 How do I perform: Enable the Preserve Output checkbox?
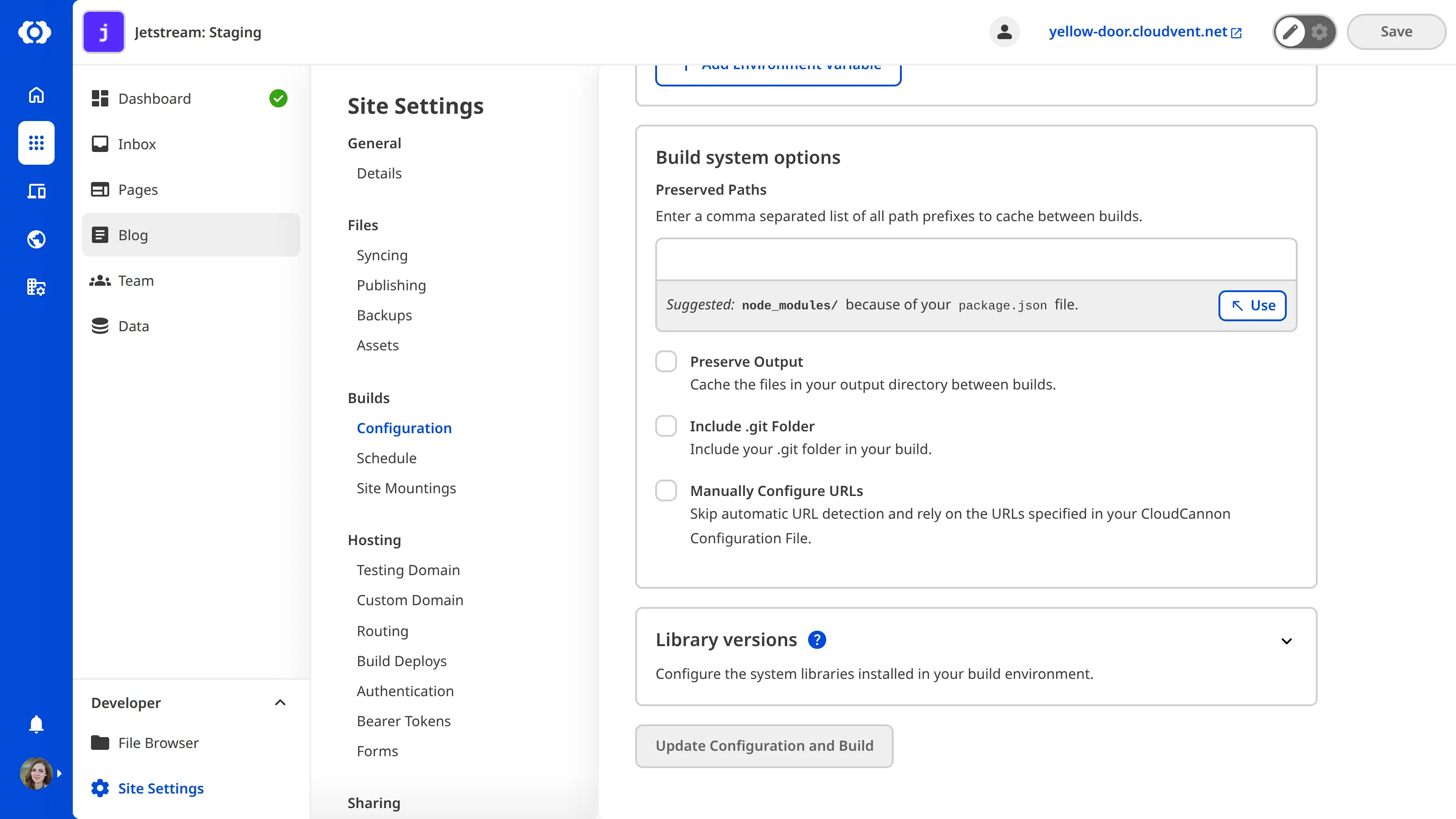click(667, 361)
